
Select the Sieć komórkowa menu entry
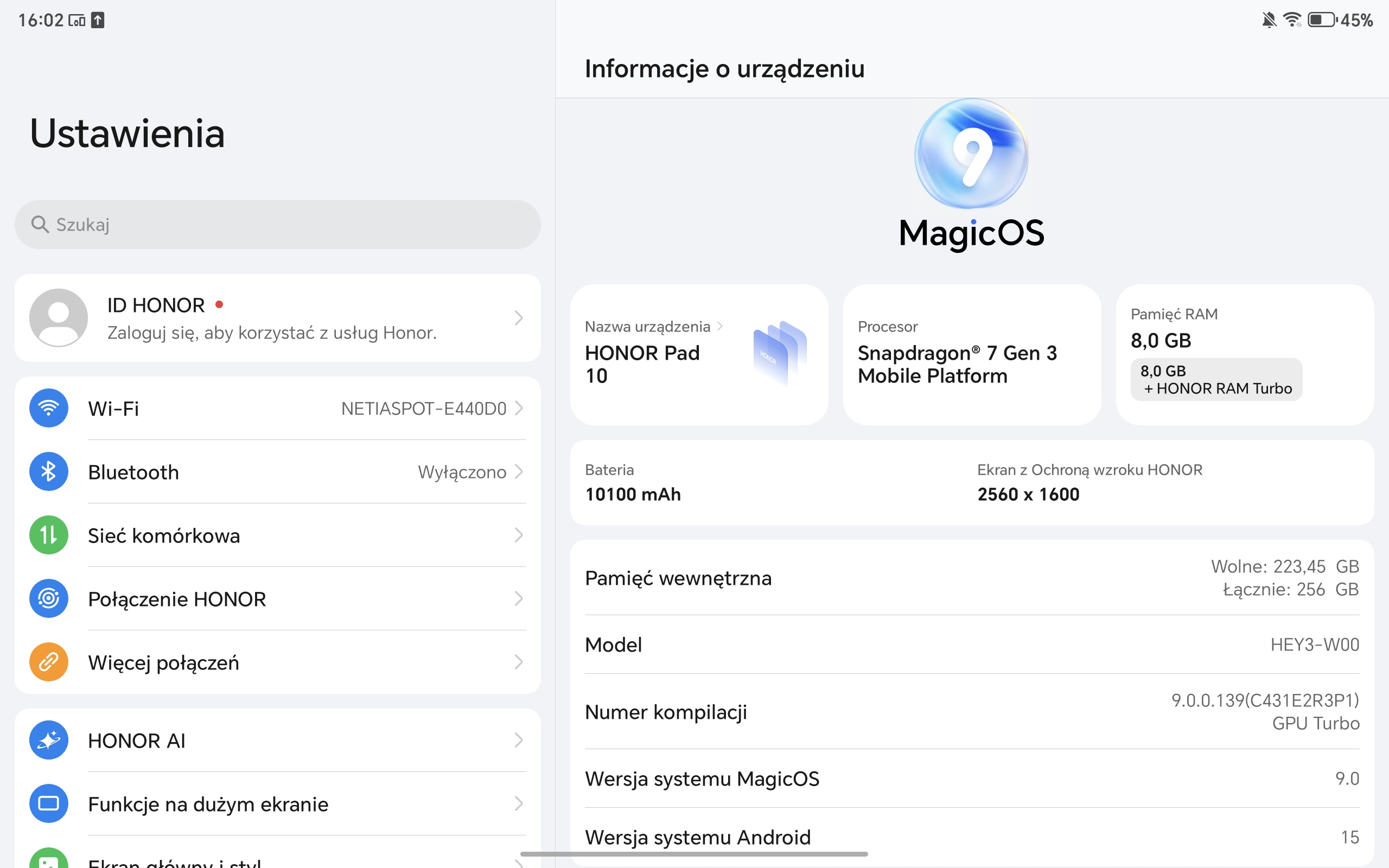(163, 535)
